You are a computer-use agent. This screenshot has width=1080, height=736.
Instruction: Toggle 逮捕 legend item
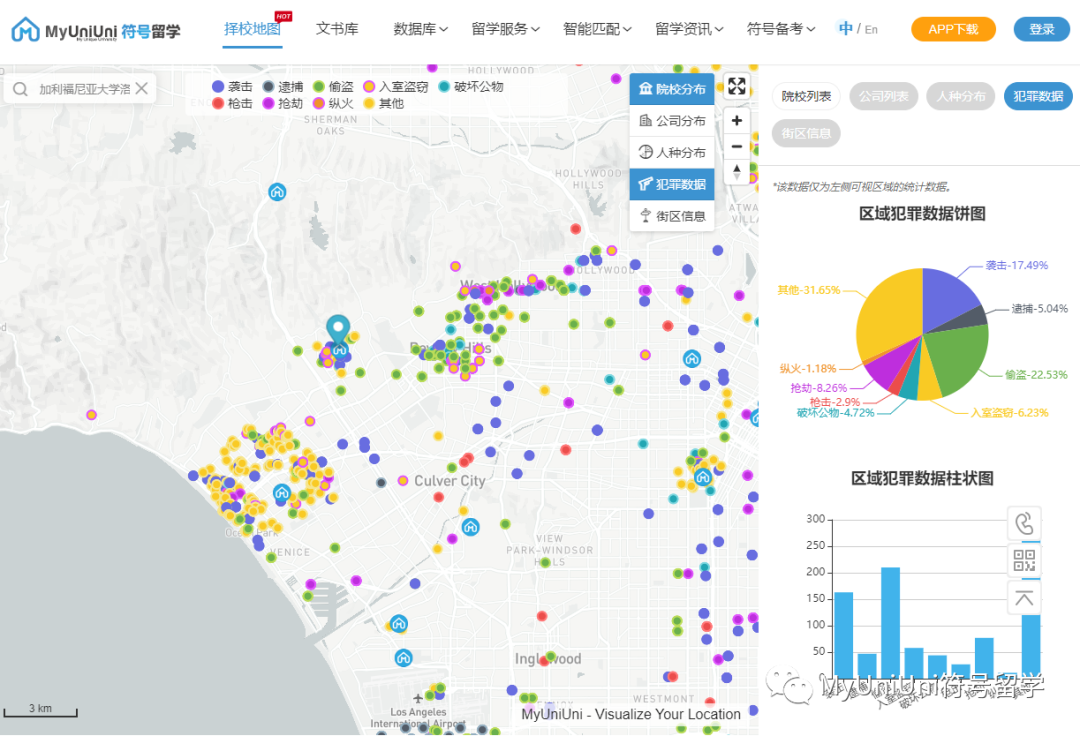(282, 87)
